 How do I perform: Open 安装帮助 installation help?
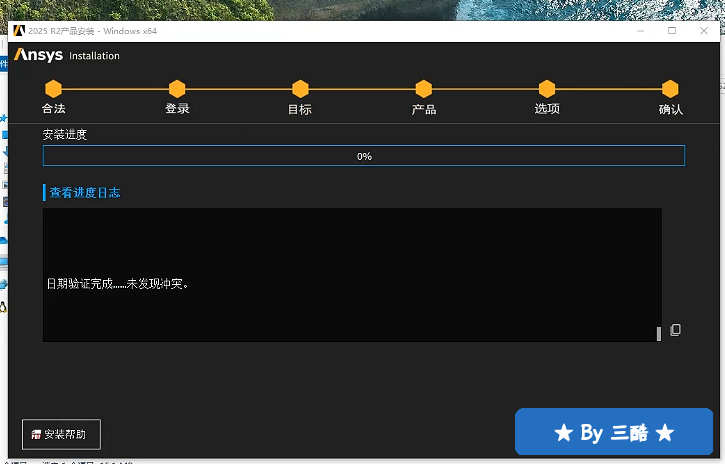[x=61, y=434]
